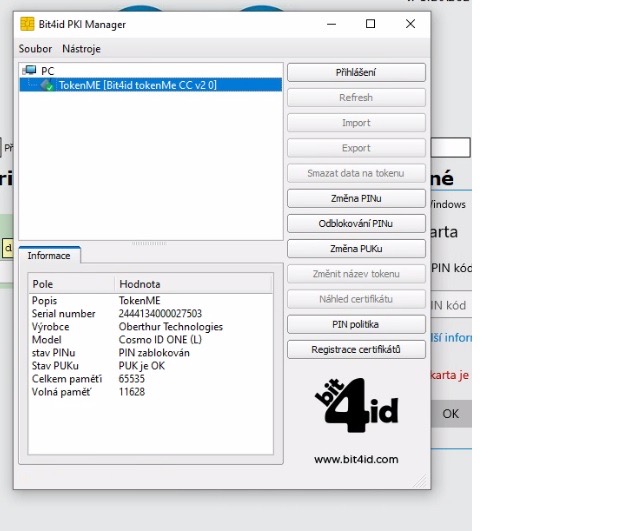Viewport: 623px width, 531px height.
Task: Select the Informace tab
Action: (49, 256)
